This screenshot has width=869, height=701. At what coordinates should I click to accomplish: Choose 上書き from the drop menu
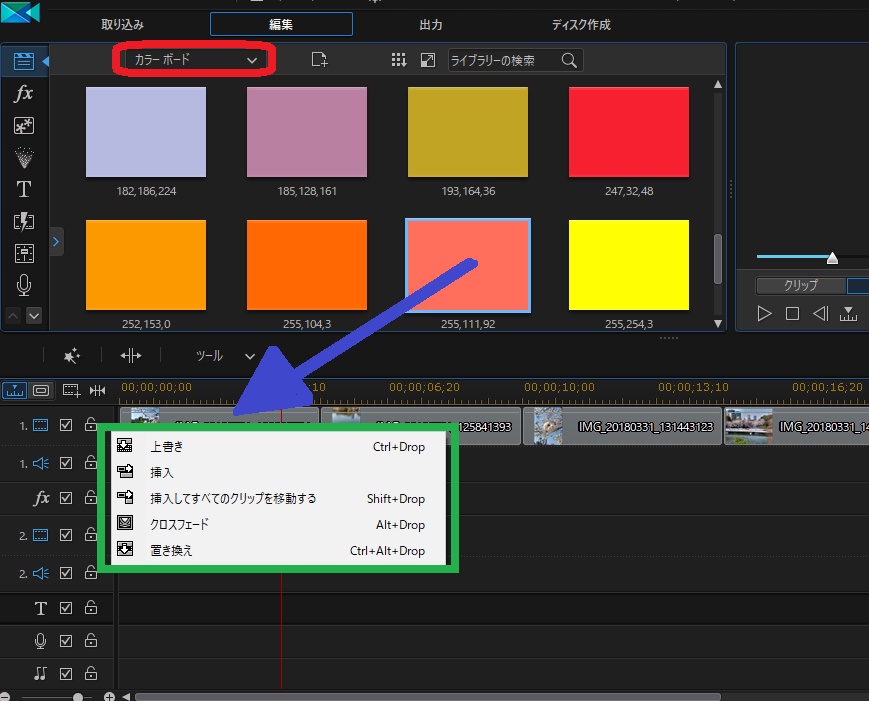(167, 447)
